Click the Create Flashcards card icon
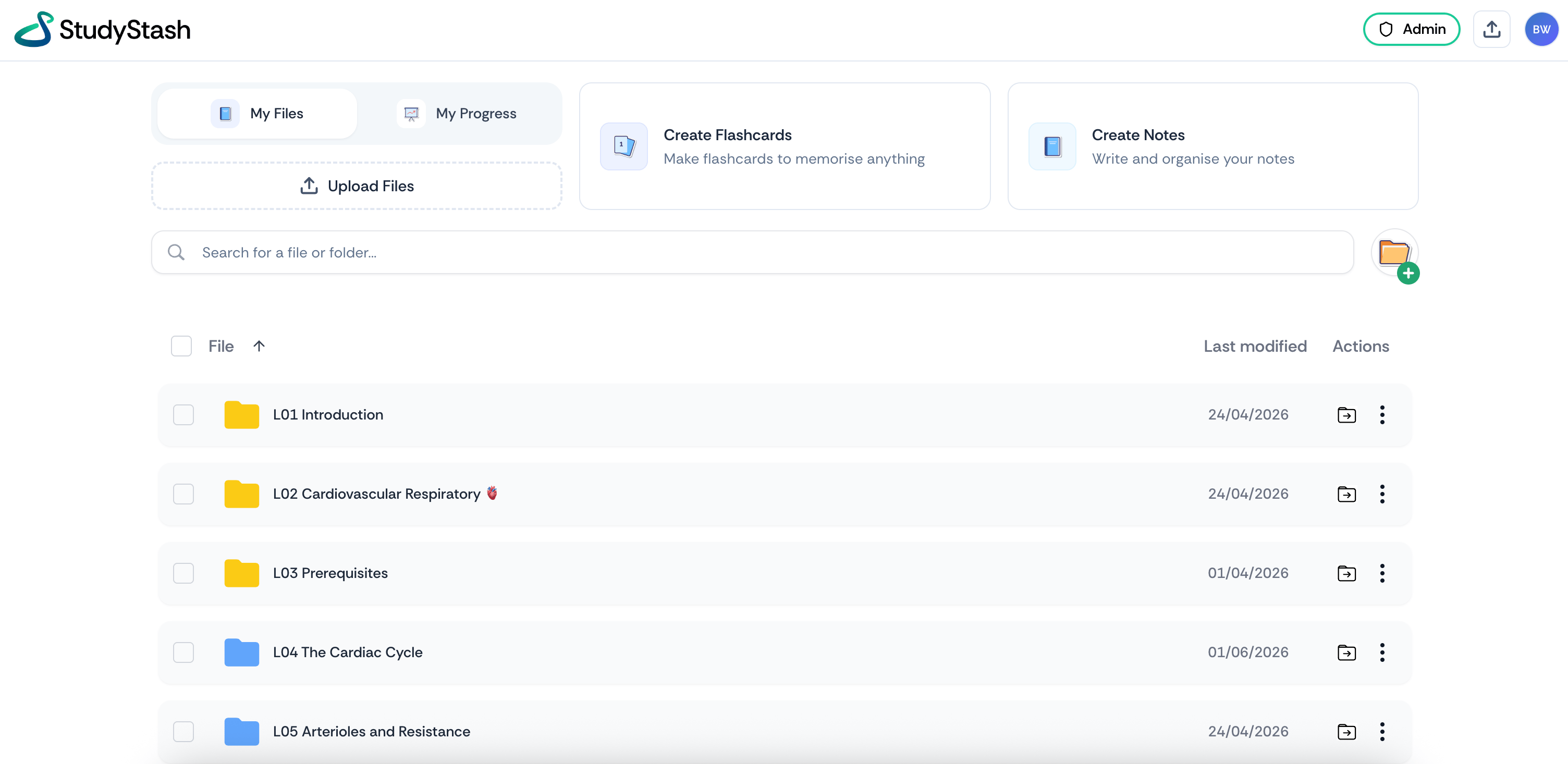The width and height of the screenshot is (1568, 764). 624,146
